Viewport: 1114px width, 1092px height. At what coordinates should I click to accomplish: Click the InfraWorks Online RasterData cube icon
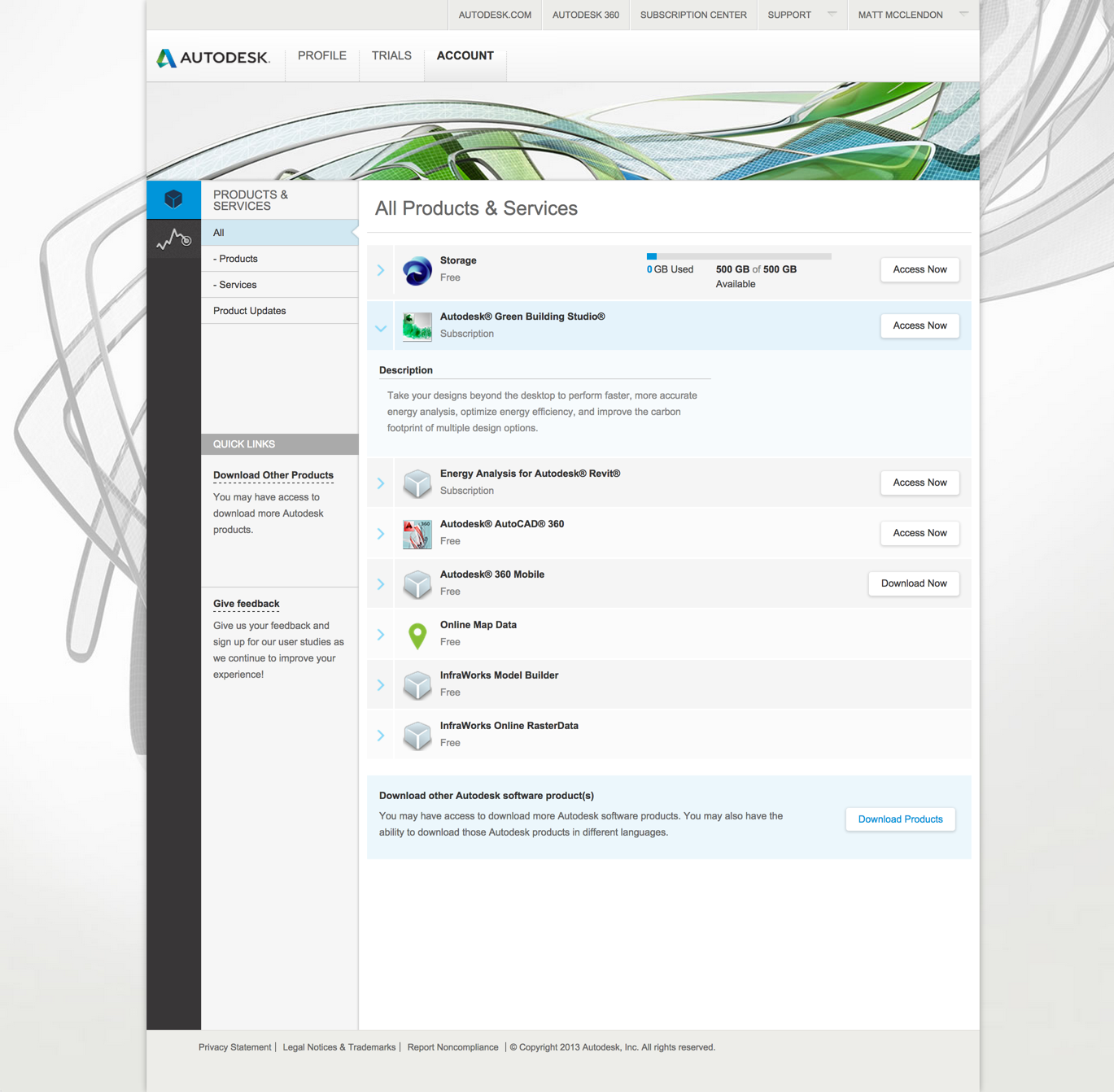point(417,736)
